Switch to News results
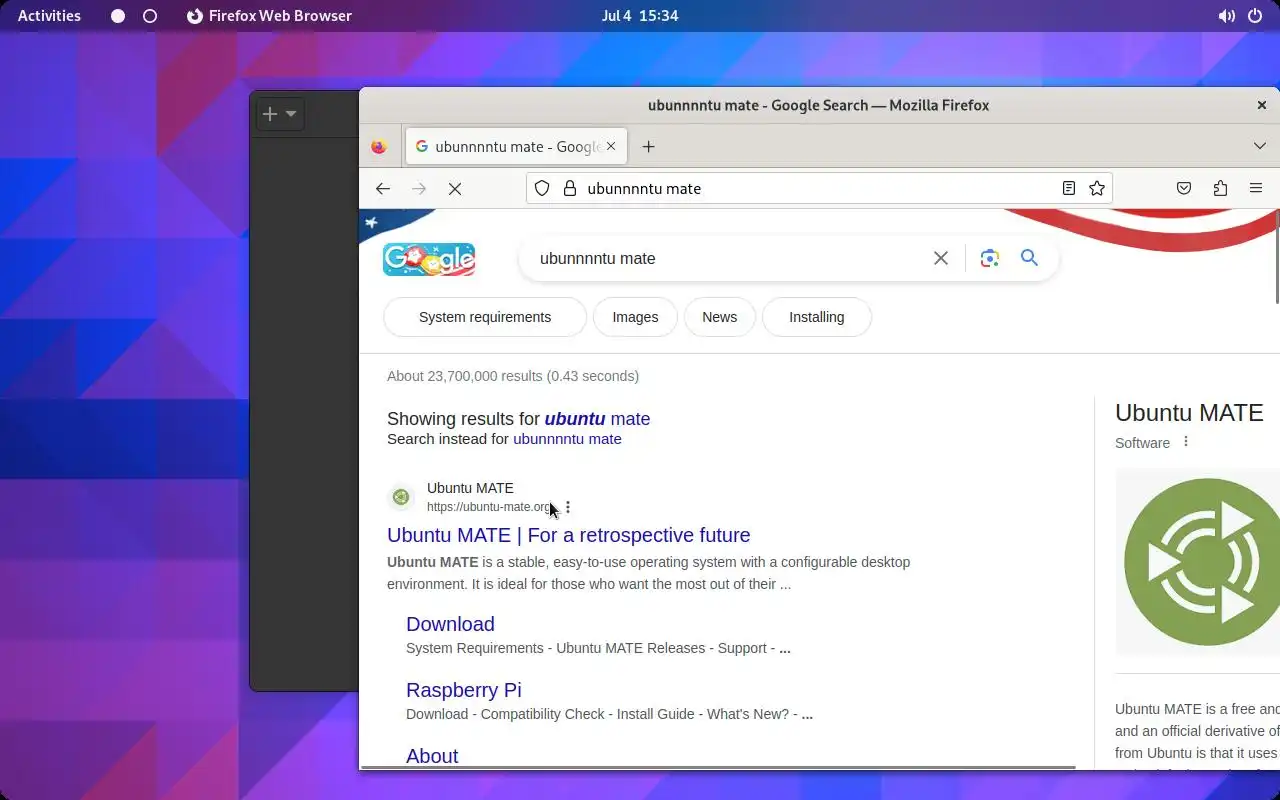Viewport: 1280px width, 800px height. click(x=719, y=317)
